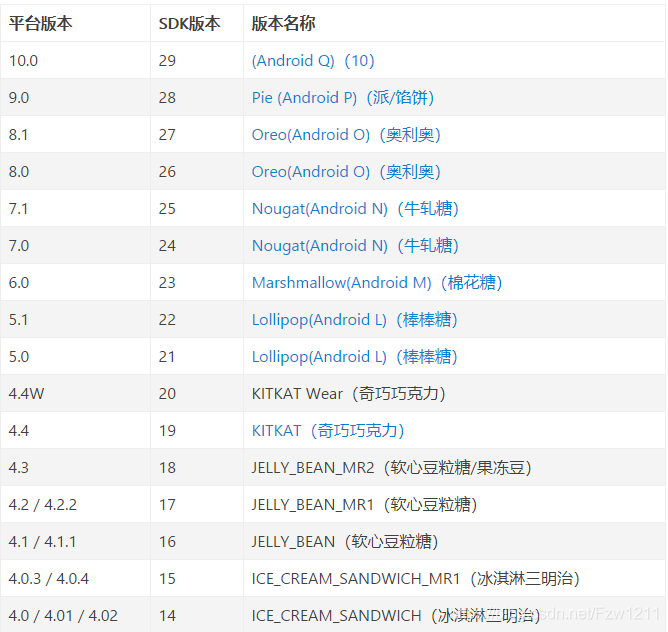Image resolution: width=668 pixels, height=632 pixels.
Task: Open the Oreo link in the SDK 26 row
Action: [x=346, y=172]
